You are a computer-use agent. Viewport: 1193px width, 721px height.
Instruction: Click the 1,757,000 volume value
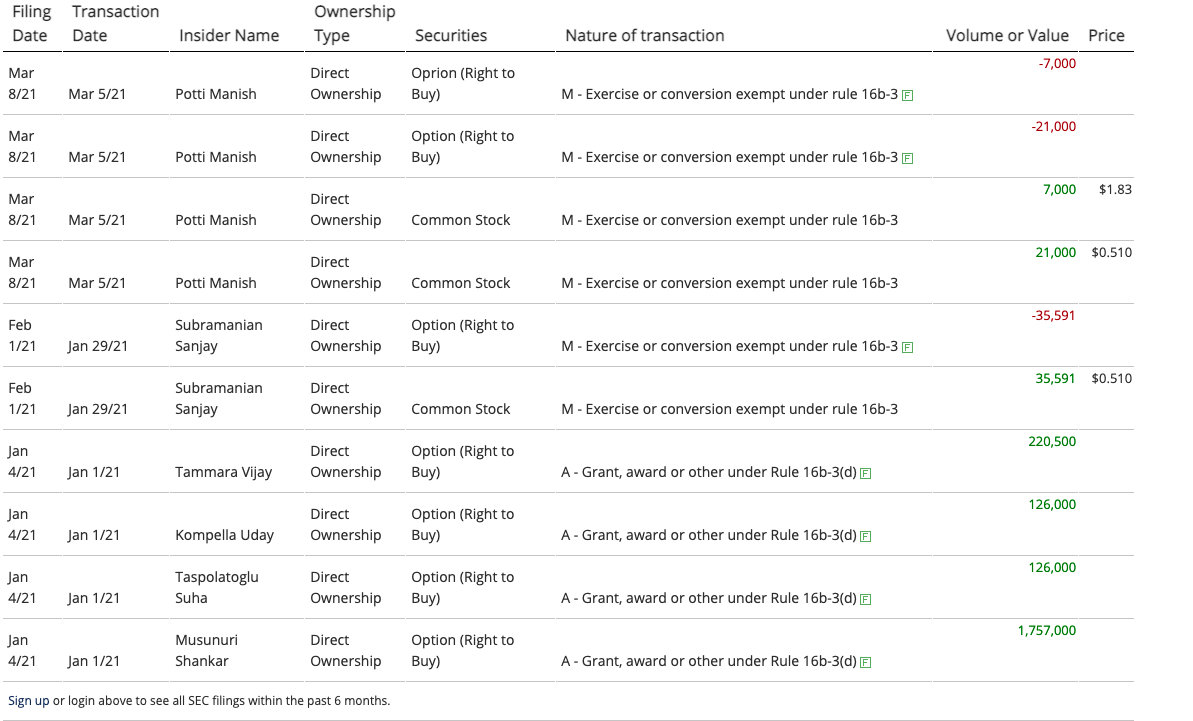coord(1047,630)
